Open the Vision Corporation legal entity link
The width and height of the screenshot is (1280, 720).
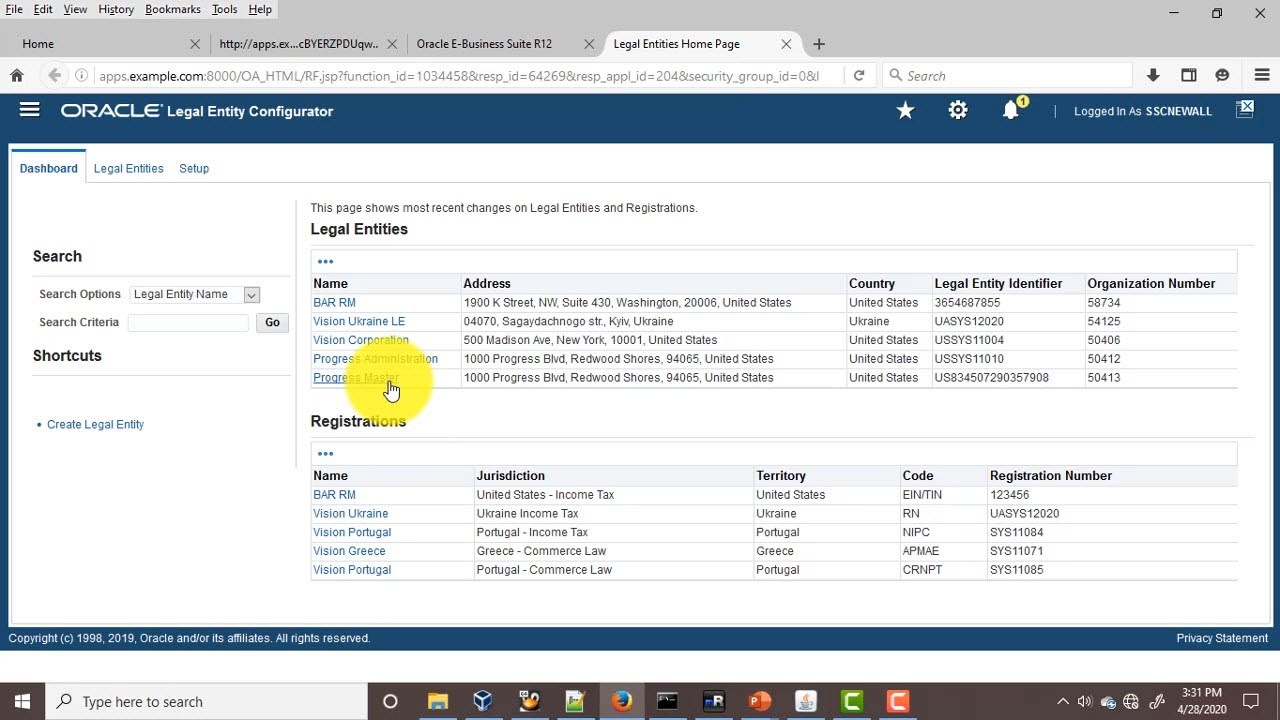pyautogui.click(x=361, y=340)
